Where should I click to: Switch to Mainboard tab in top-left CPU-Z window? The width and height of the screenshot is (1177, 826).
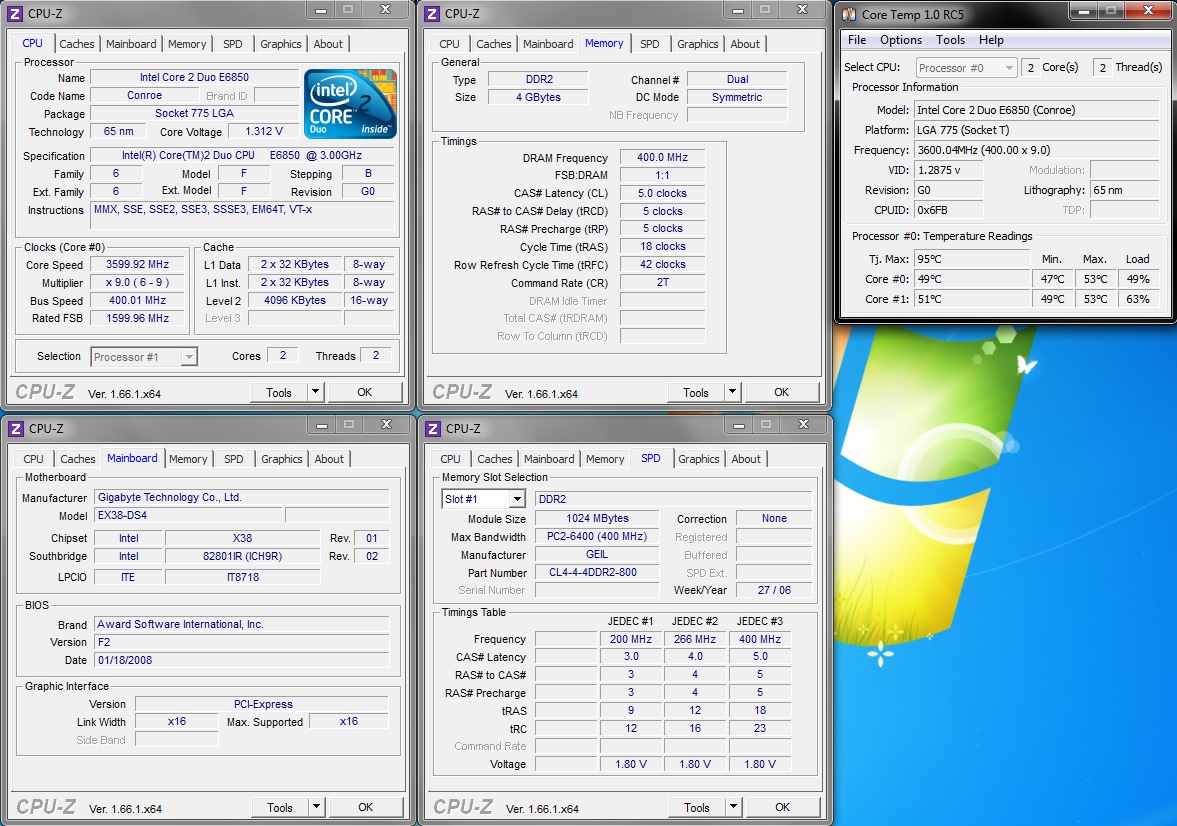131,44
